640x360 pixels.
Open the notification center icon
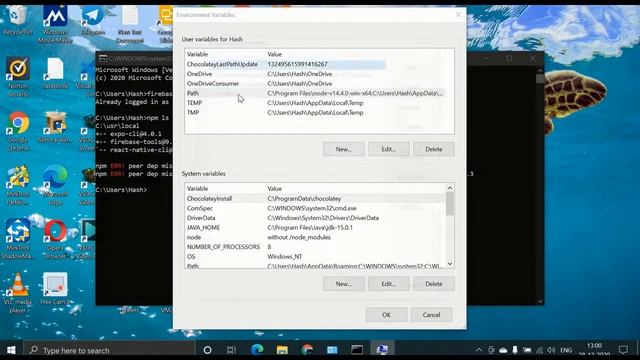click(623, 350)
